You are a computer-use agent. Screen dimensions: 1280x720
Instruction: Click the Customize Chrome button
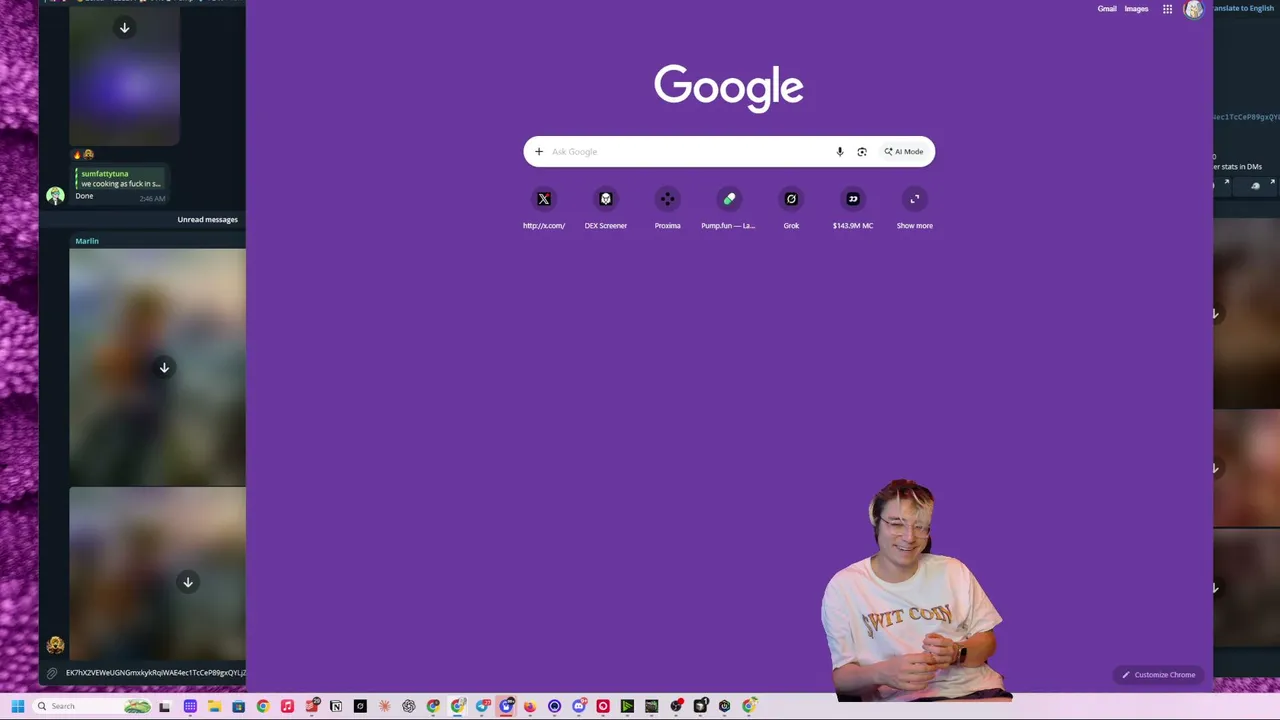click(x=1158, y=675)
